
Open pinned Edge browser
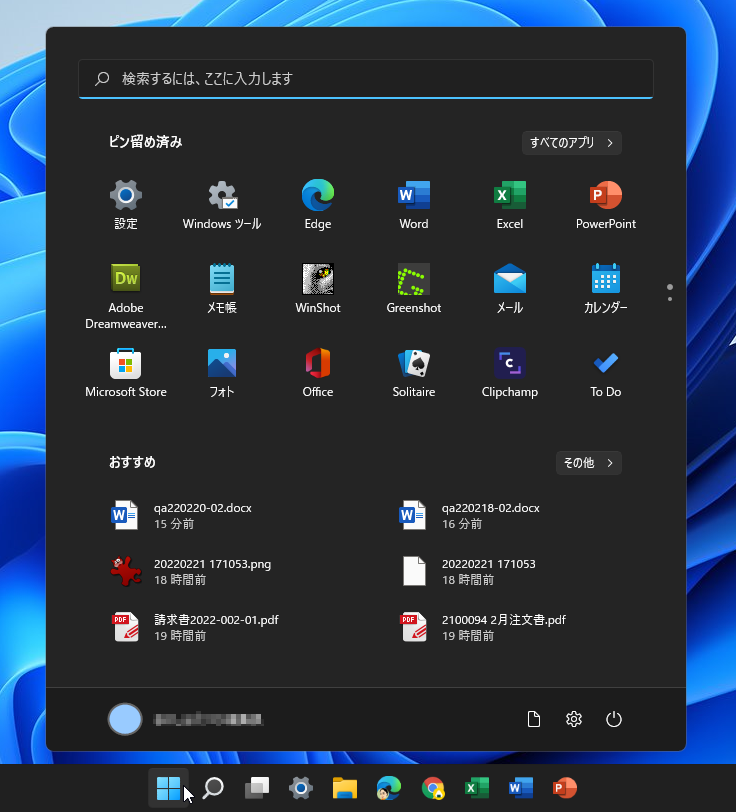coord(318,205)
